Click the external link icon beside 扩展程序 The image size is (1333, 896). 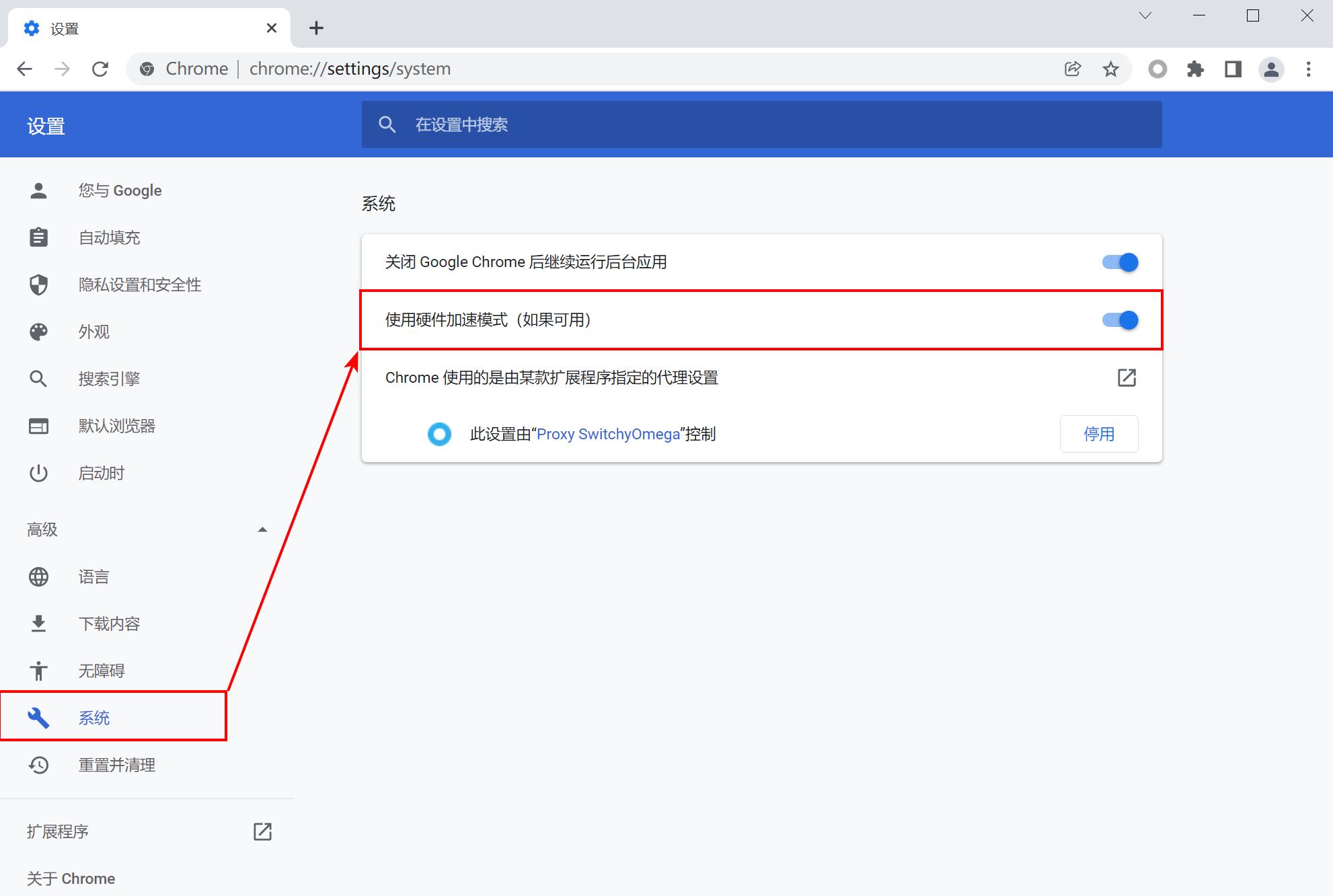(x=262, y=831)
